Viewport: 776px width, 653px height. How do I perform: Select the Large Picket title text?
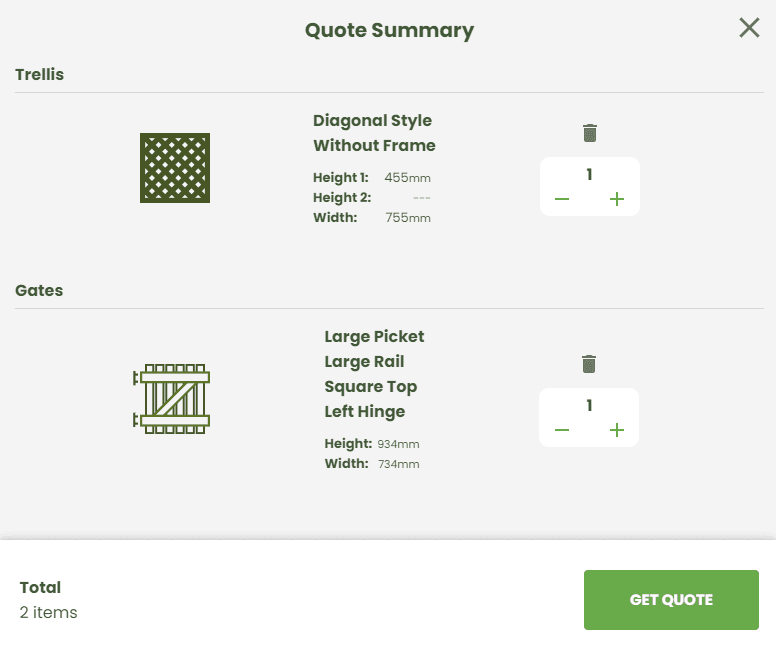tap(374, 337)
